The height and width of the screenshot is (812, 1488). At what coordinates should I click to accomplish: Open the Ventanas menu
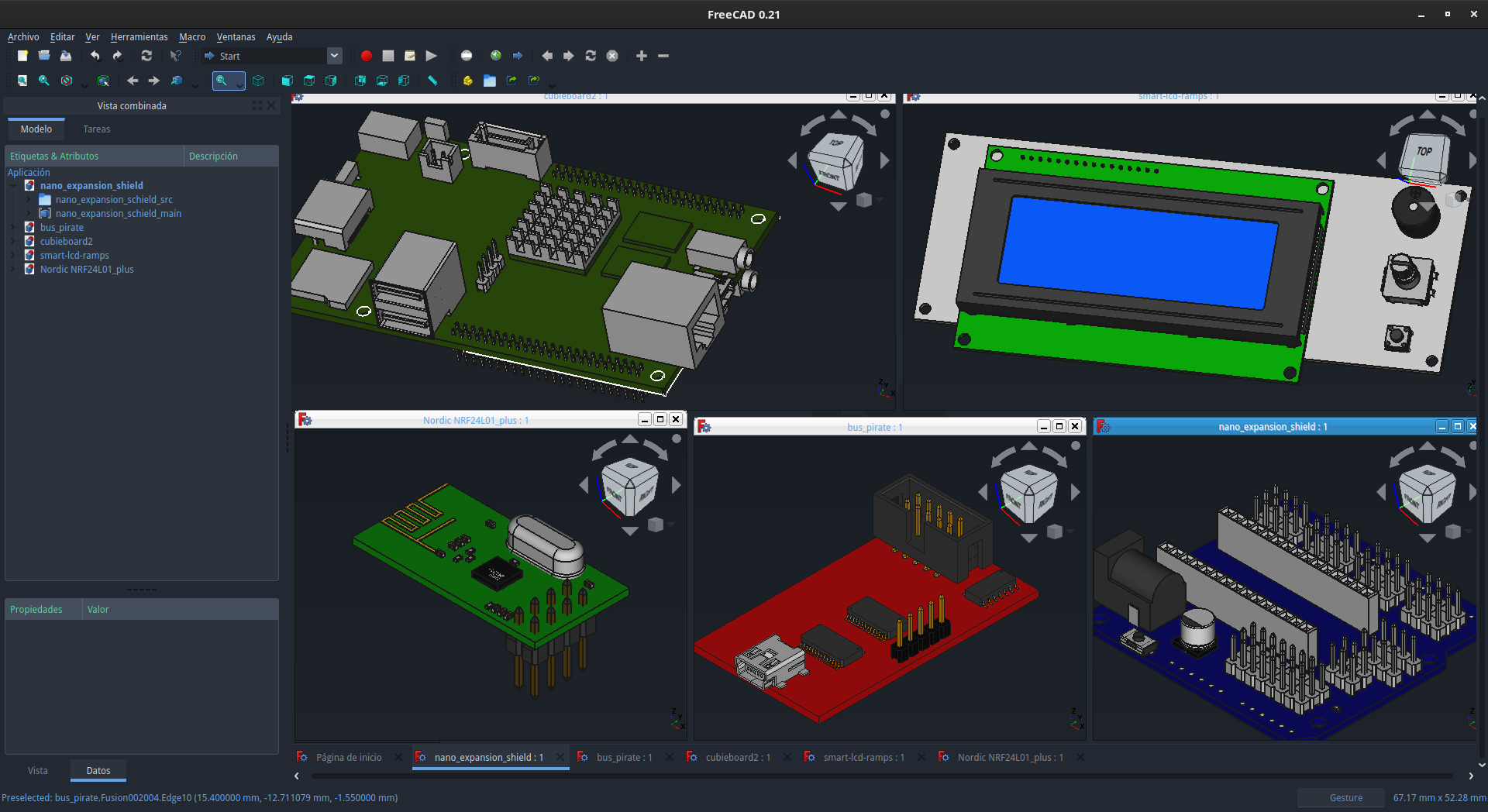(x=236, y=36)
